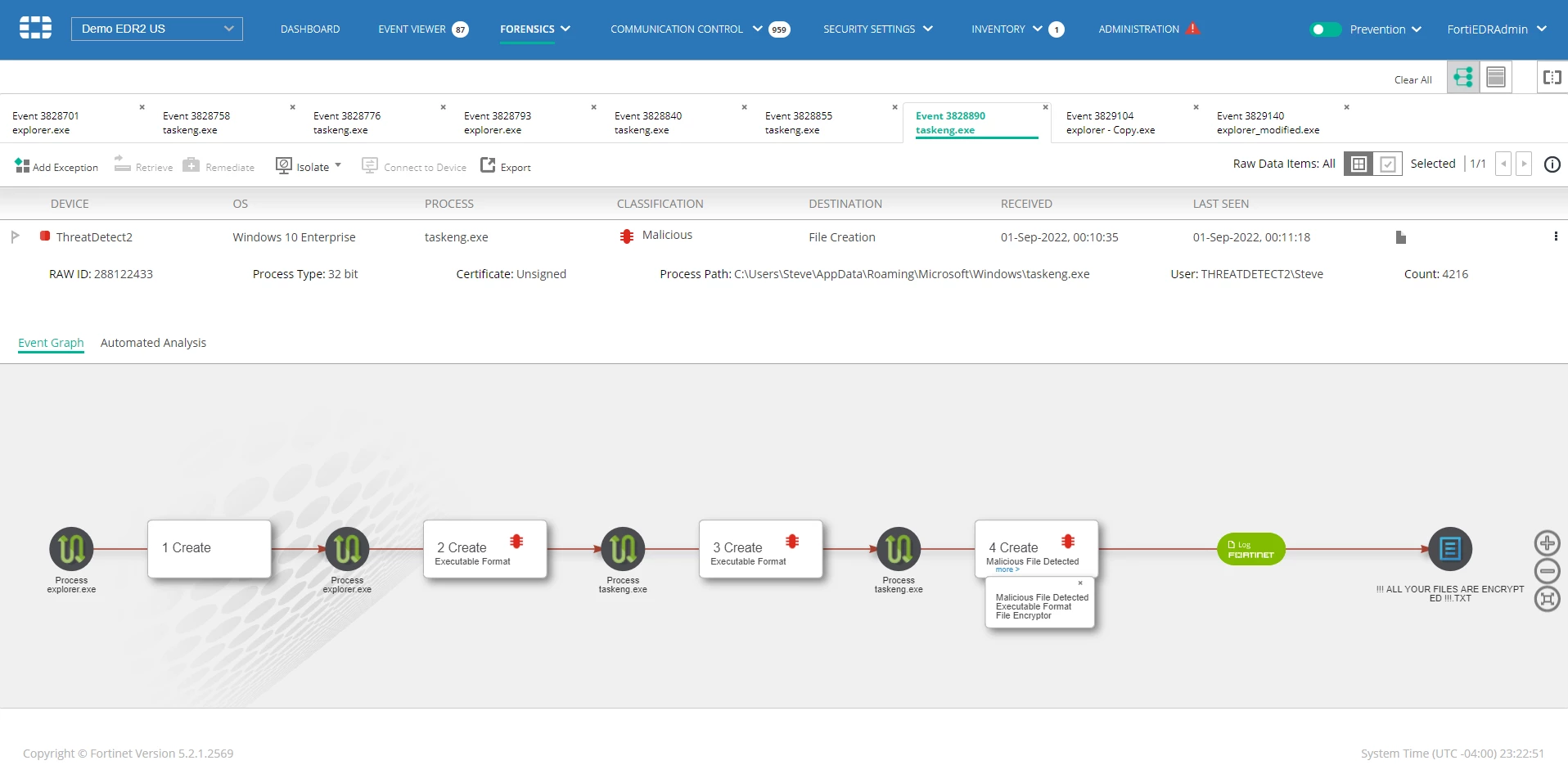Click the Fortinet logo icon

coord(35,28)
